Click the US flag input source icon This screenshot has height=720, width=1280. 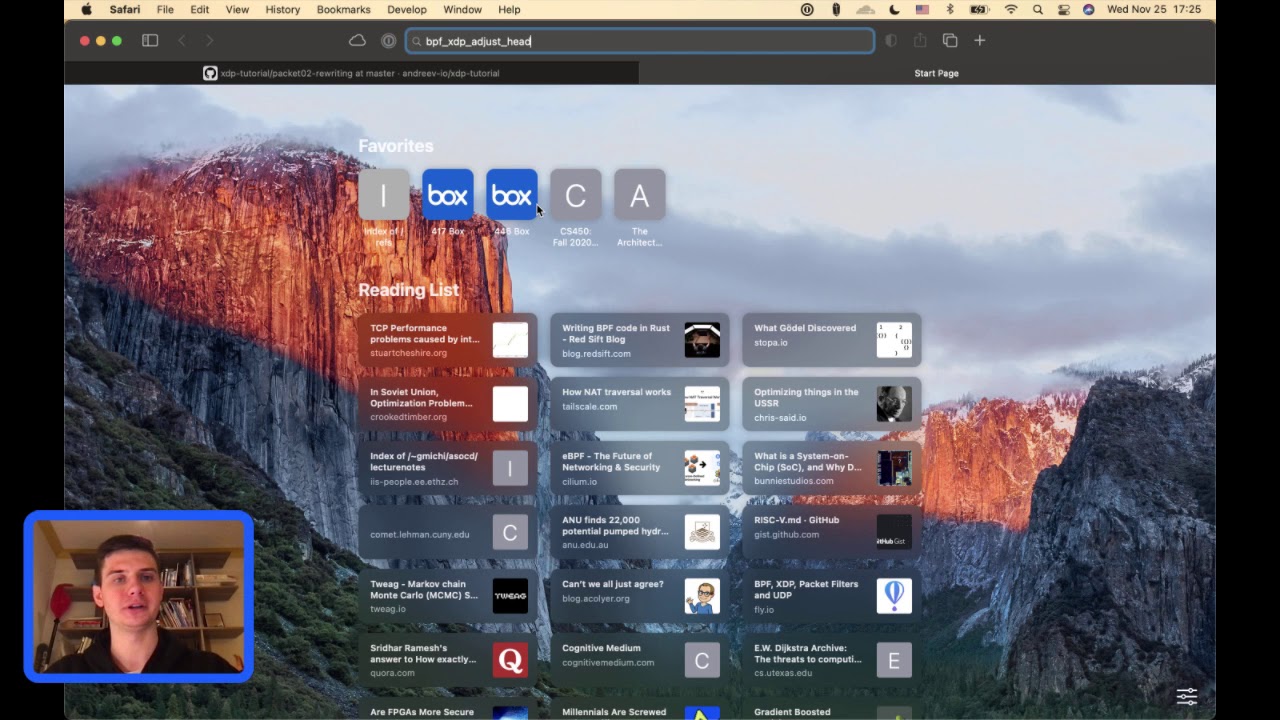pos(922,9)
